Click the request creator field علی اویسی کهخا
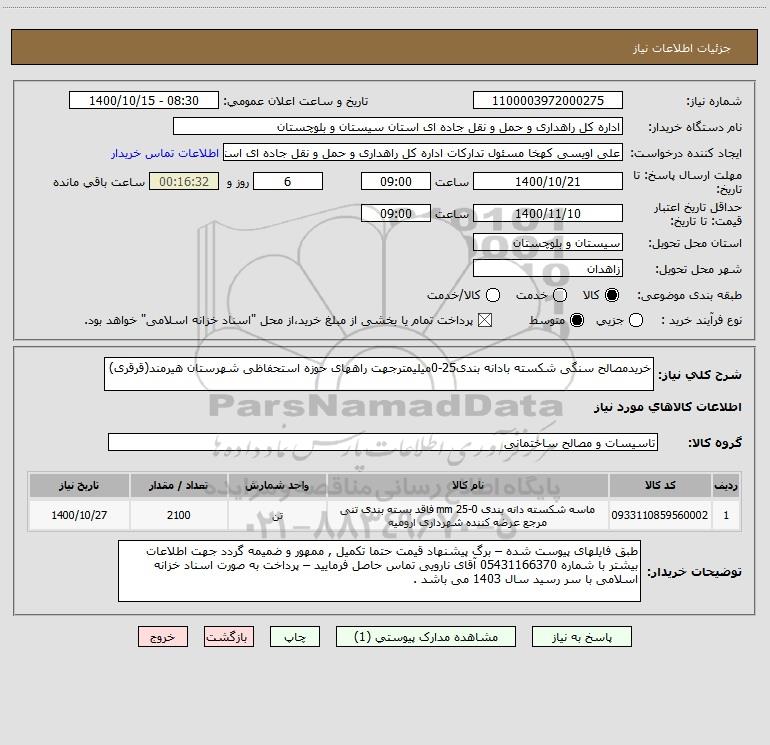This screenshot has height=745, width=770. (x=423, y=153)
